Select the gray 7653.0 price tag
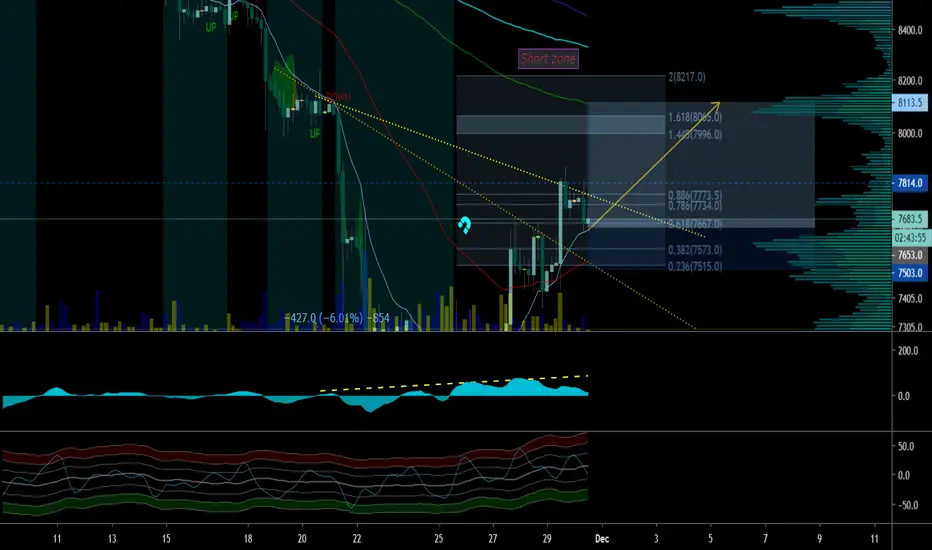 (x=909, y=255)
